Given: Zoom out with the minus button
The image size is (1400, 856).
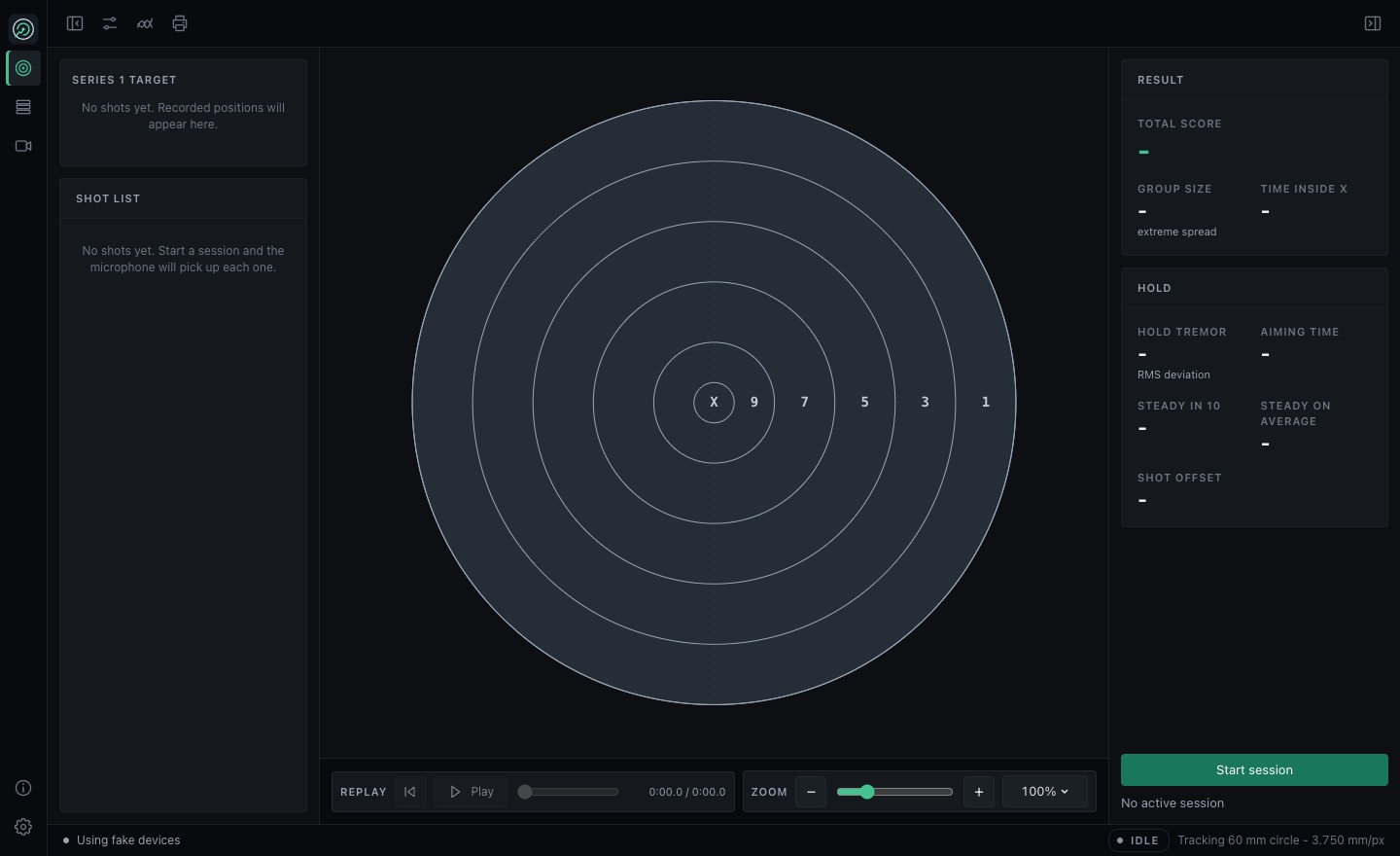Looking at the screenshot, I should coord(811,792).
